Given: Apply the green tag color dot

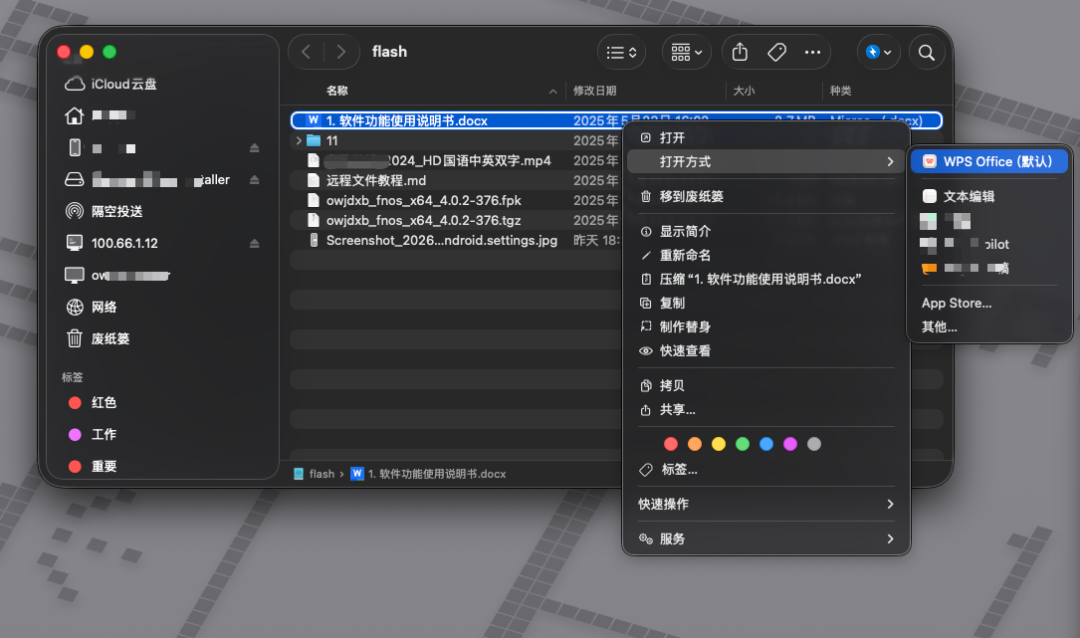Looking at the screenshot, I should [742, 444].
